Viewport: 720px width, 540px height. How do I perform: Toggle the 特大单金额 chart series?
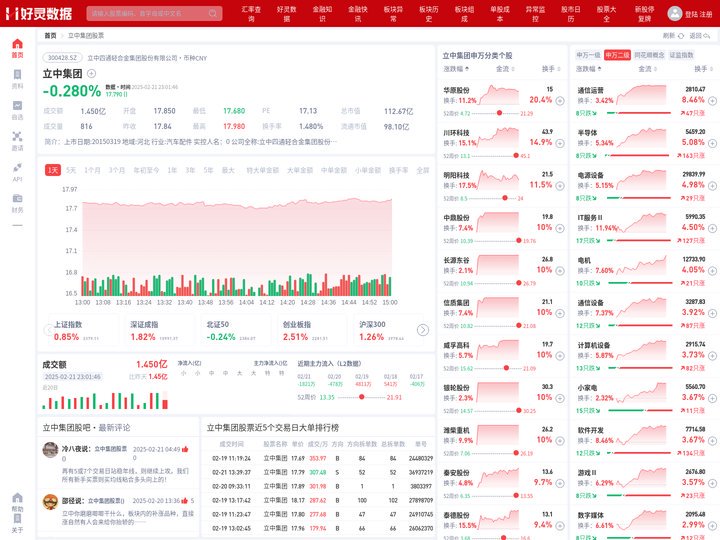coord(263,170)
